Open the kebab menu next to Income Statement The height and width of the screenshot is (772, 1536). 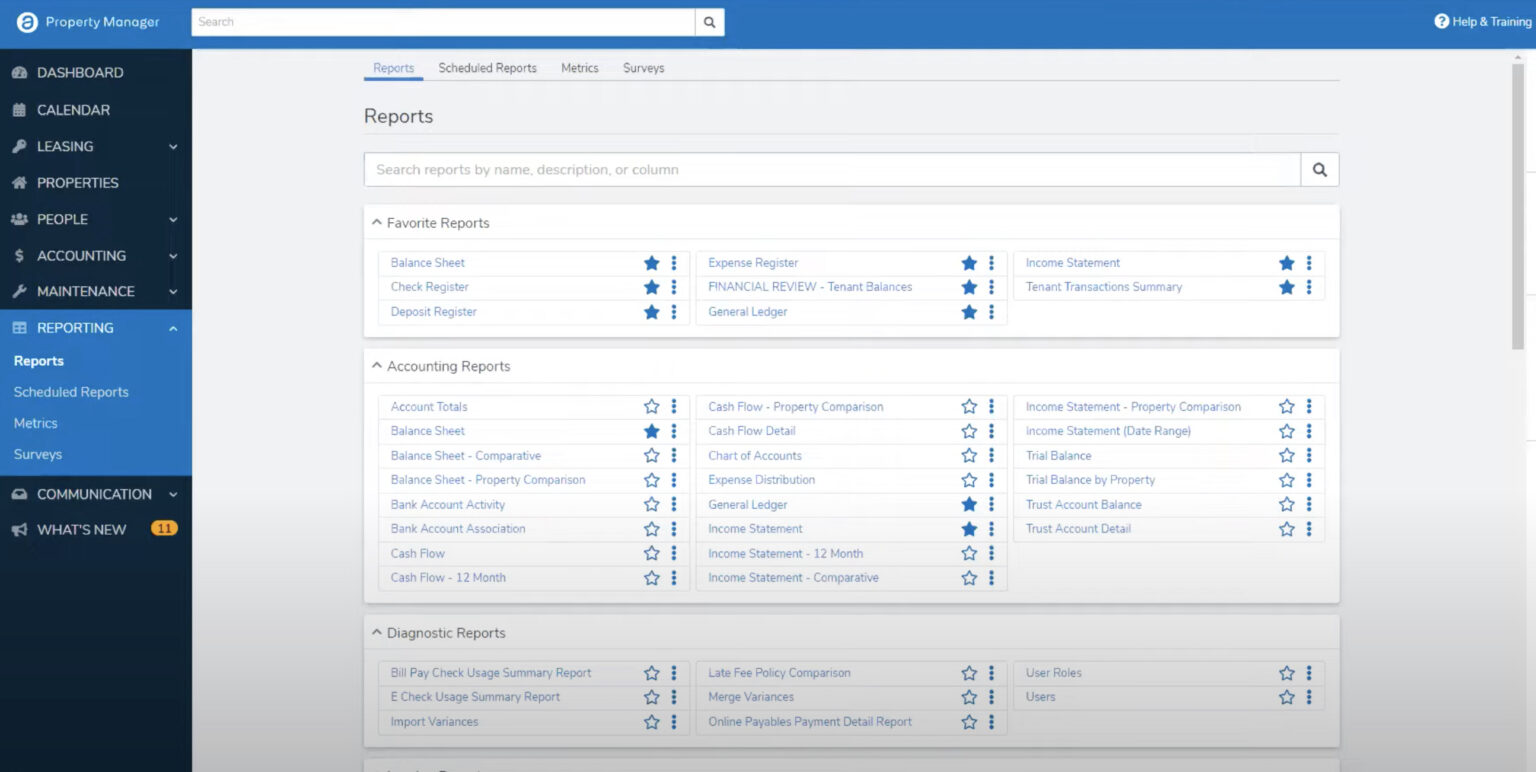click(991, 528)
